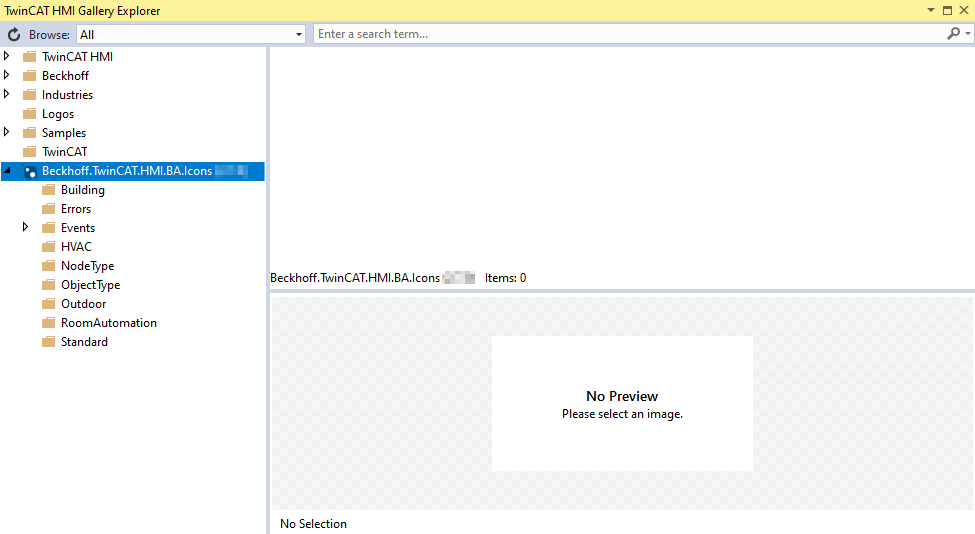The image size is (975, 534).
Task: Click the 'No Preview' heading
Action: (x=622, y=396)
